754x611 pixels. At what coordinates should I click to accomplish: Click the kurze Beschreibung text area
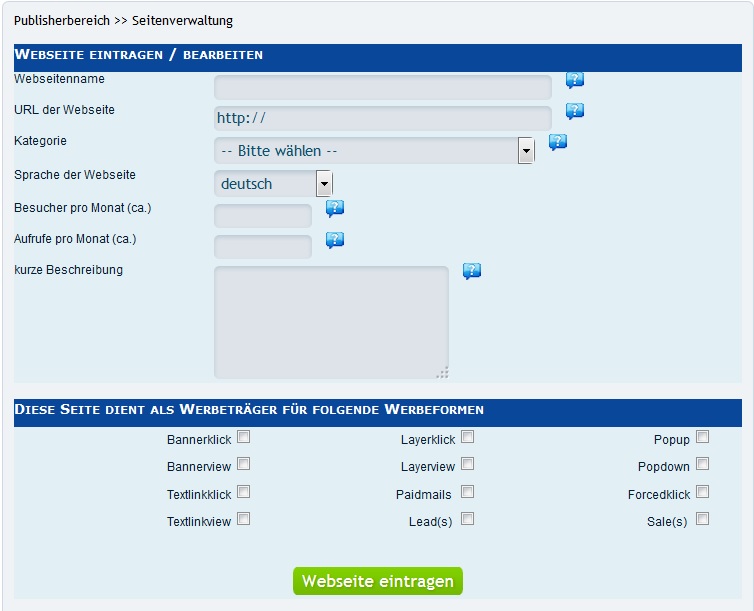(x=331, y=322)
